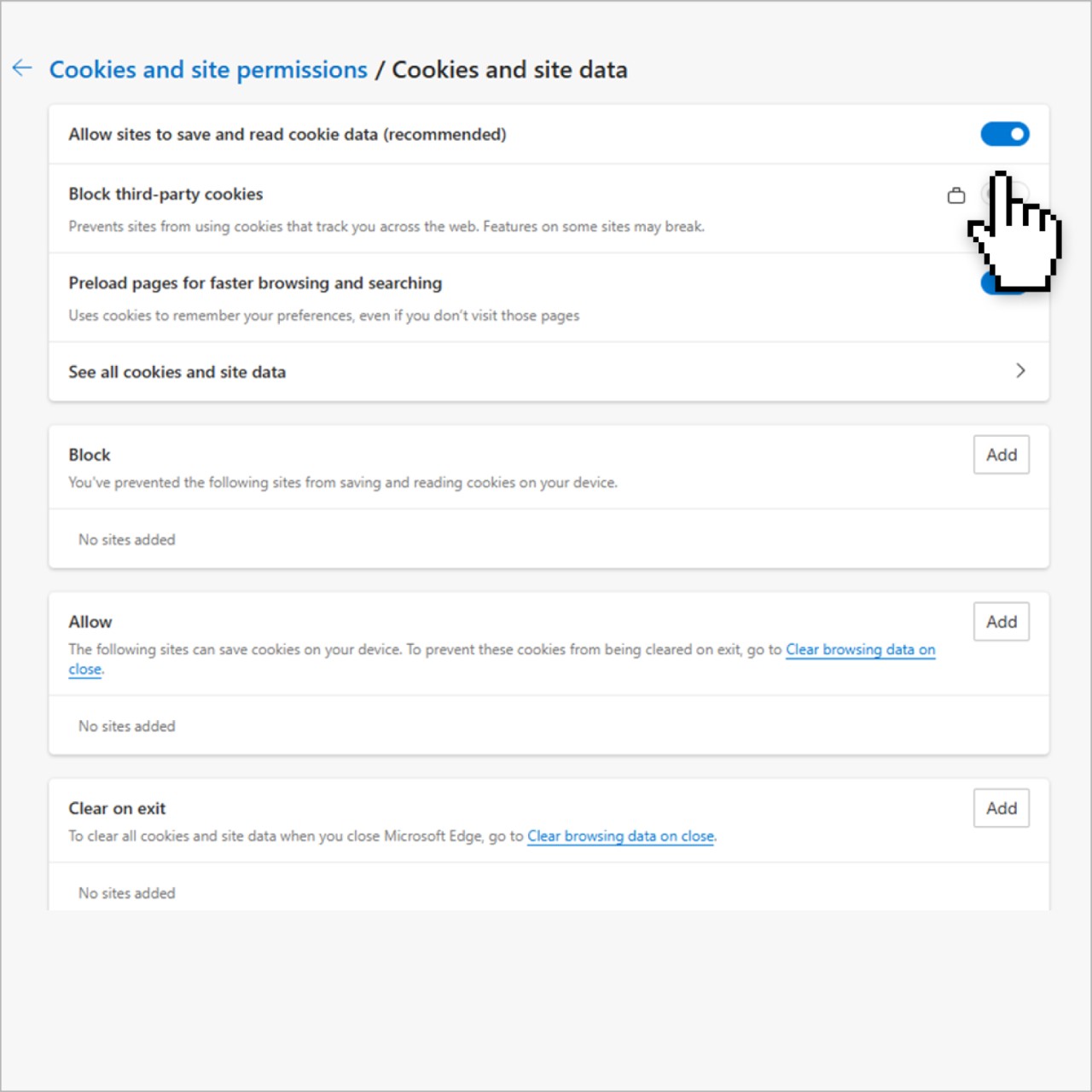The image size is (1092, 1092).
Task: Click the Block section heading
Action: pos(90,455)
